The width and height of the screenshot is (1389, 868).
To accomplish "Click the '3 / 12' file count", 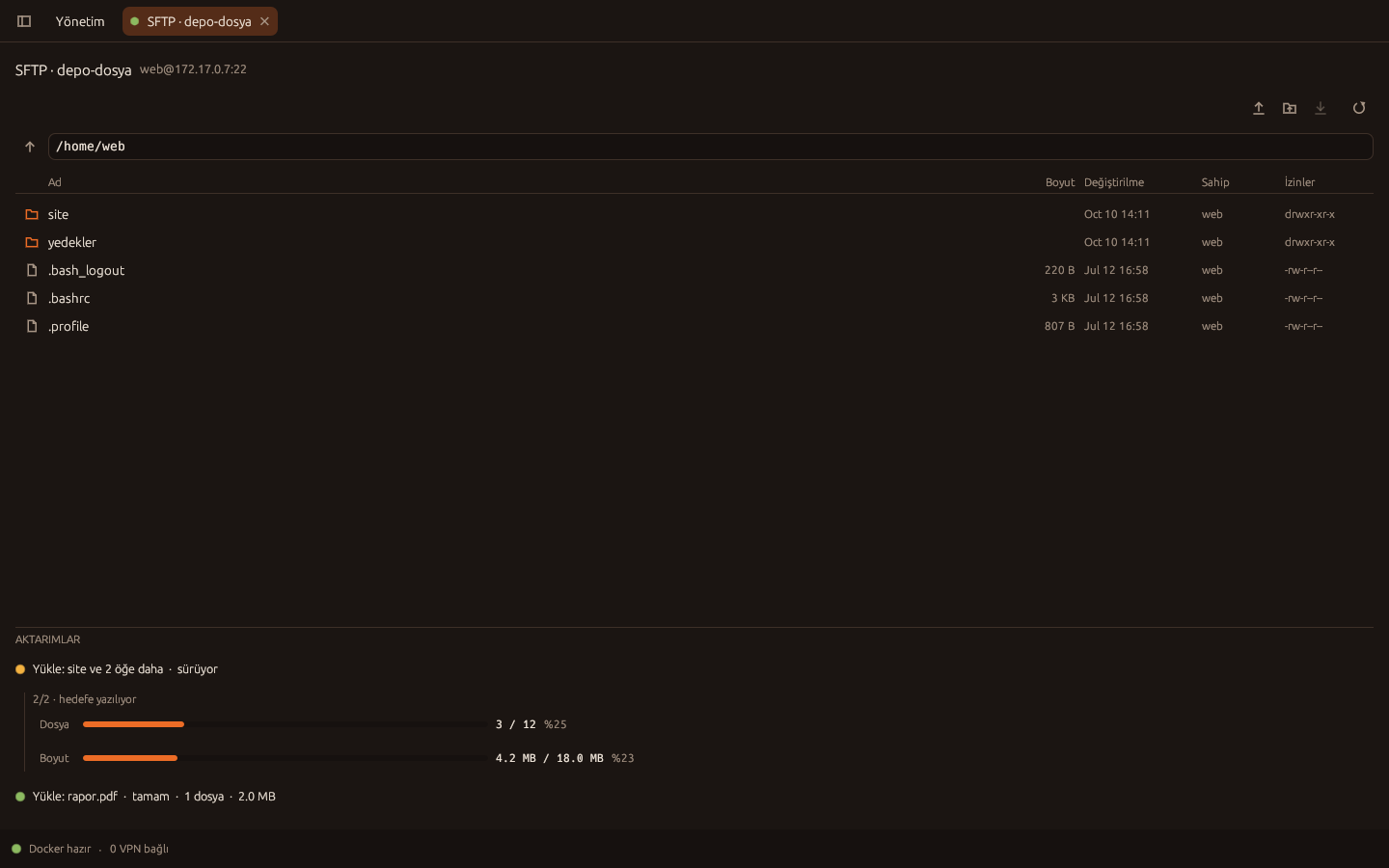I will pos(516,724).
